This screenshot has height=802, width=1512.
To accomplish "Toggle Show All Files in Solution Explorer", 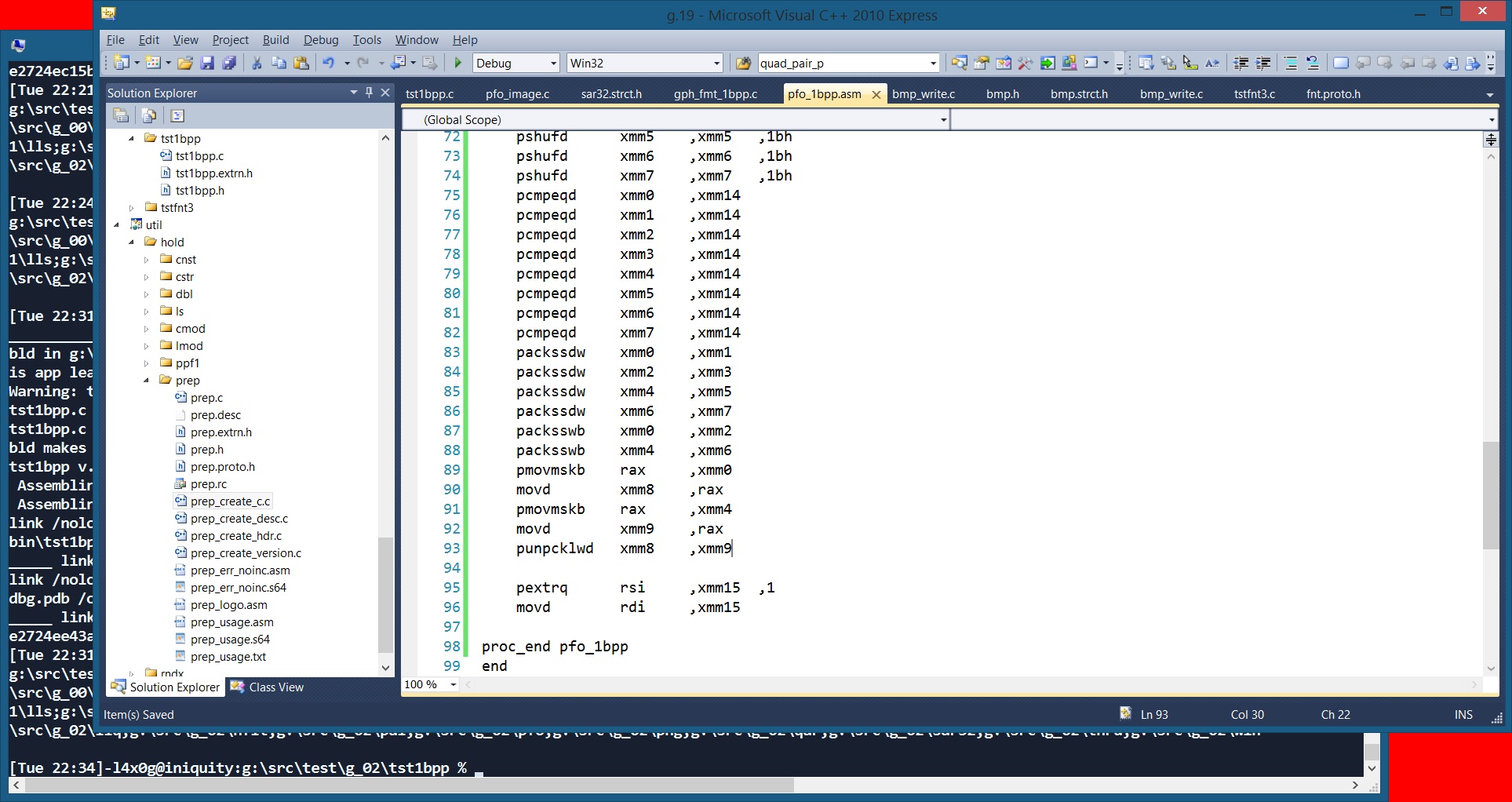I will 148,116.
